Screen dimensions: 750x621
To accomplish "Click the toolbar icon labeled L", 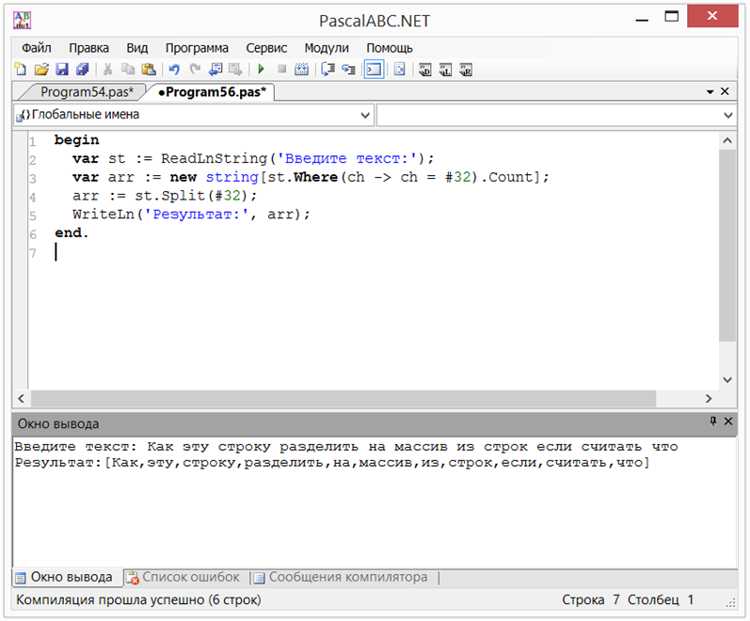I will (445, 70).
